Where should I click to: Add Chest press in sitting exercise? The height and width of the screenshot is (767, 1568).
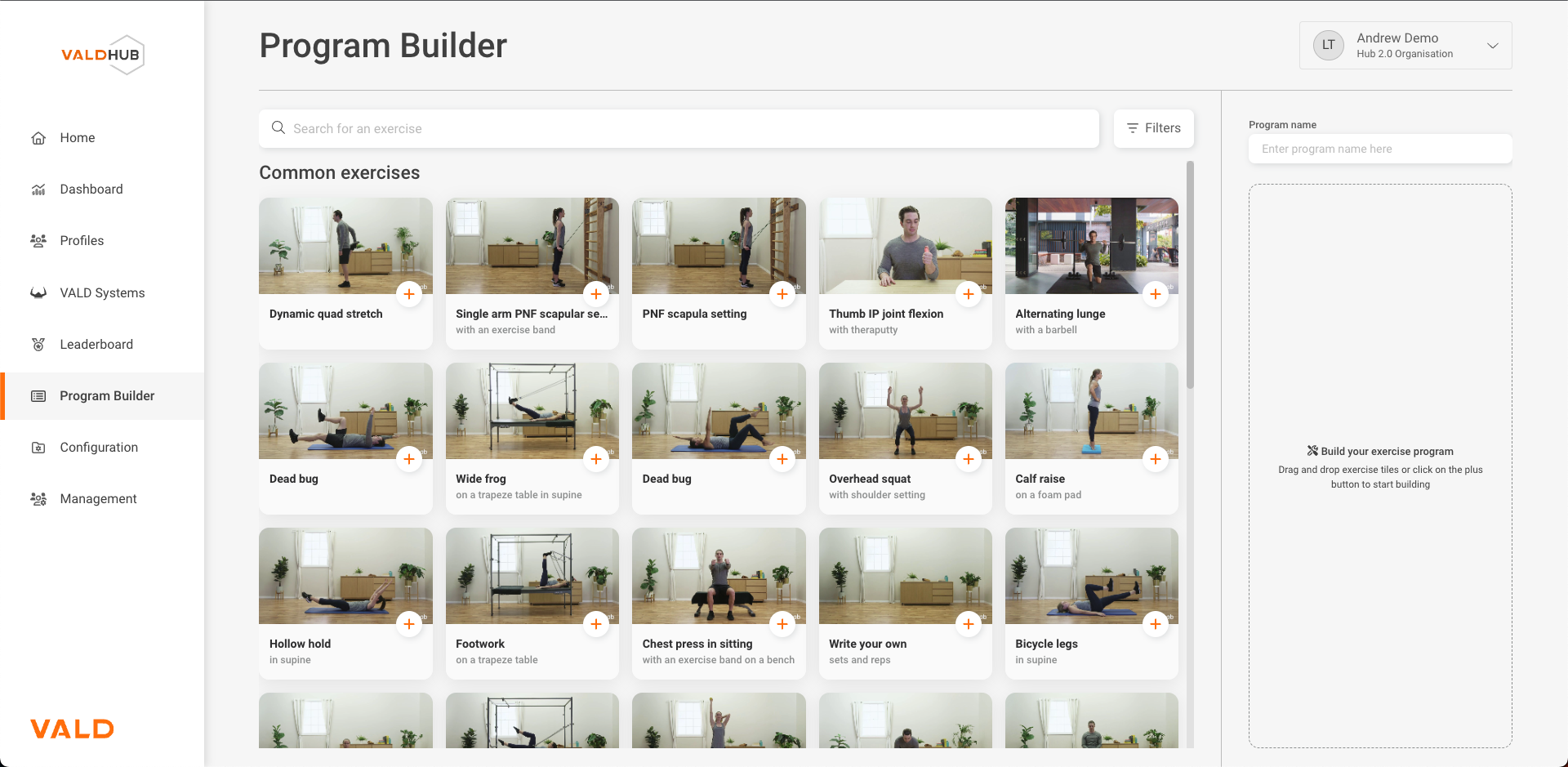782,624
